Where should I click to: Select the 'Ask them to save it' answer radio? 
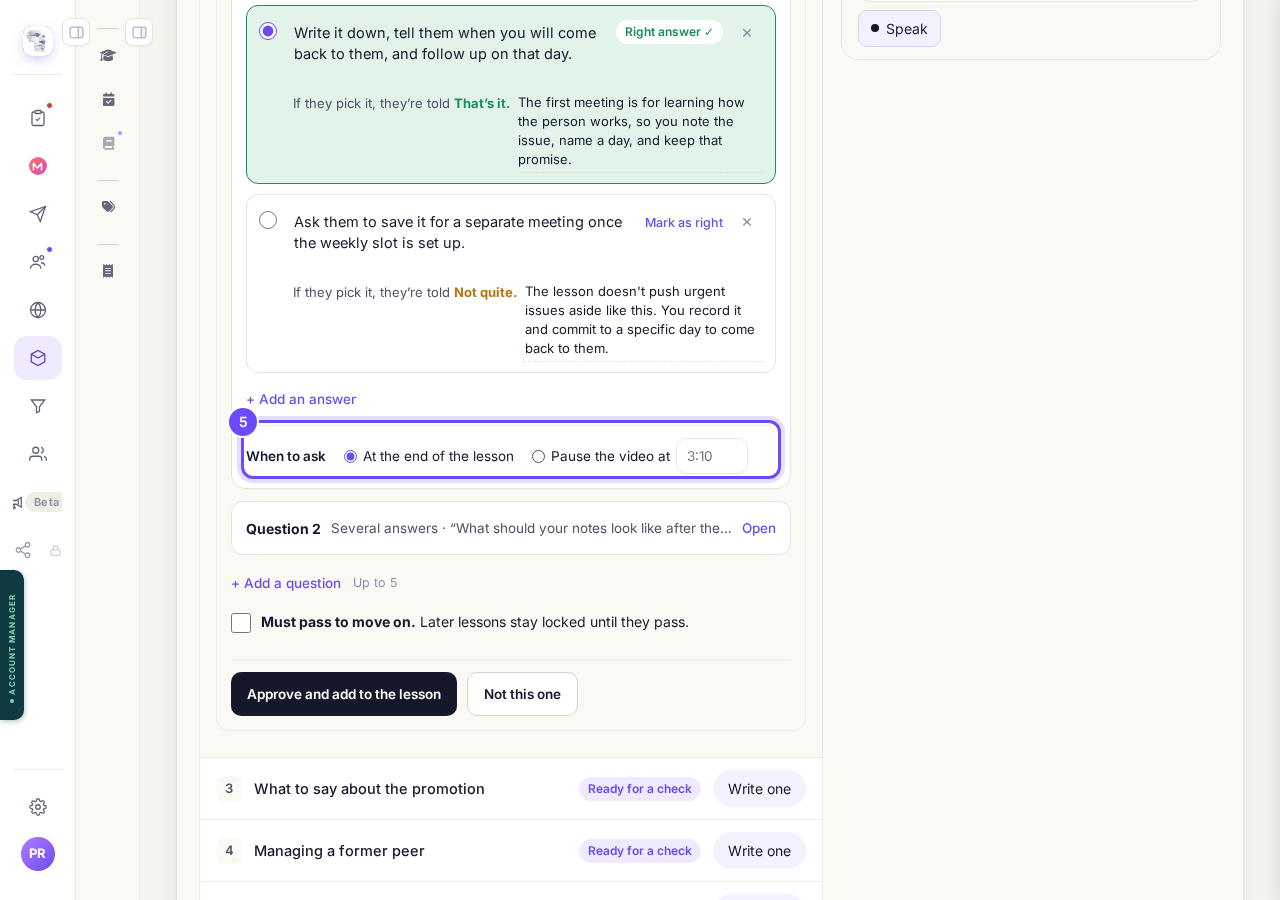[268, 220]
